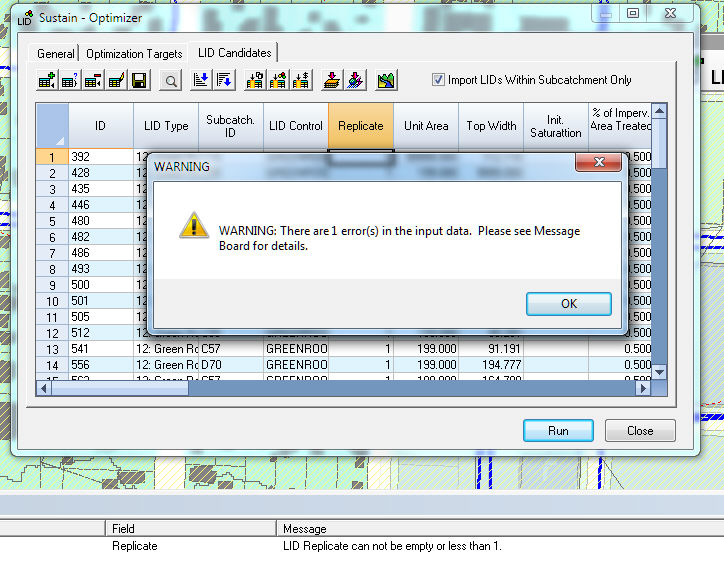Click the LID Type column header

166,126
